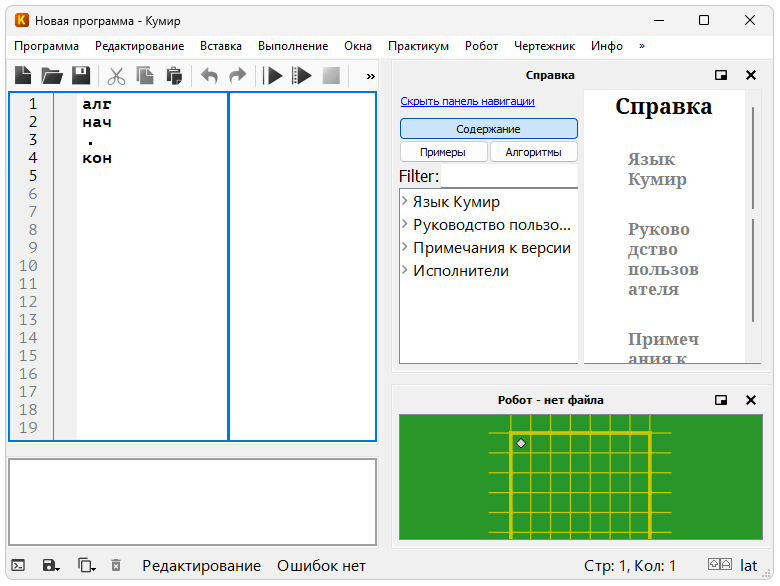Close the Справка panel
This screenshot has width=780, height=586.
[x=751, y=75]
